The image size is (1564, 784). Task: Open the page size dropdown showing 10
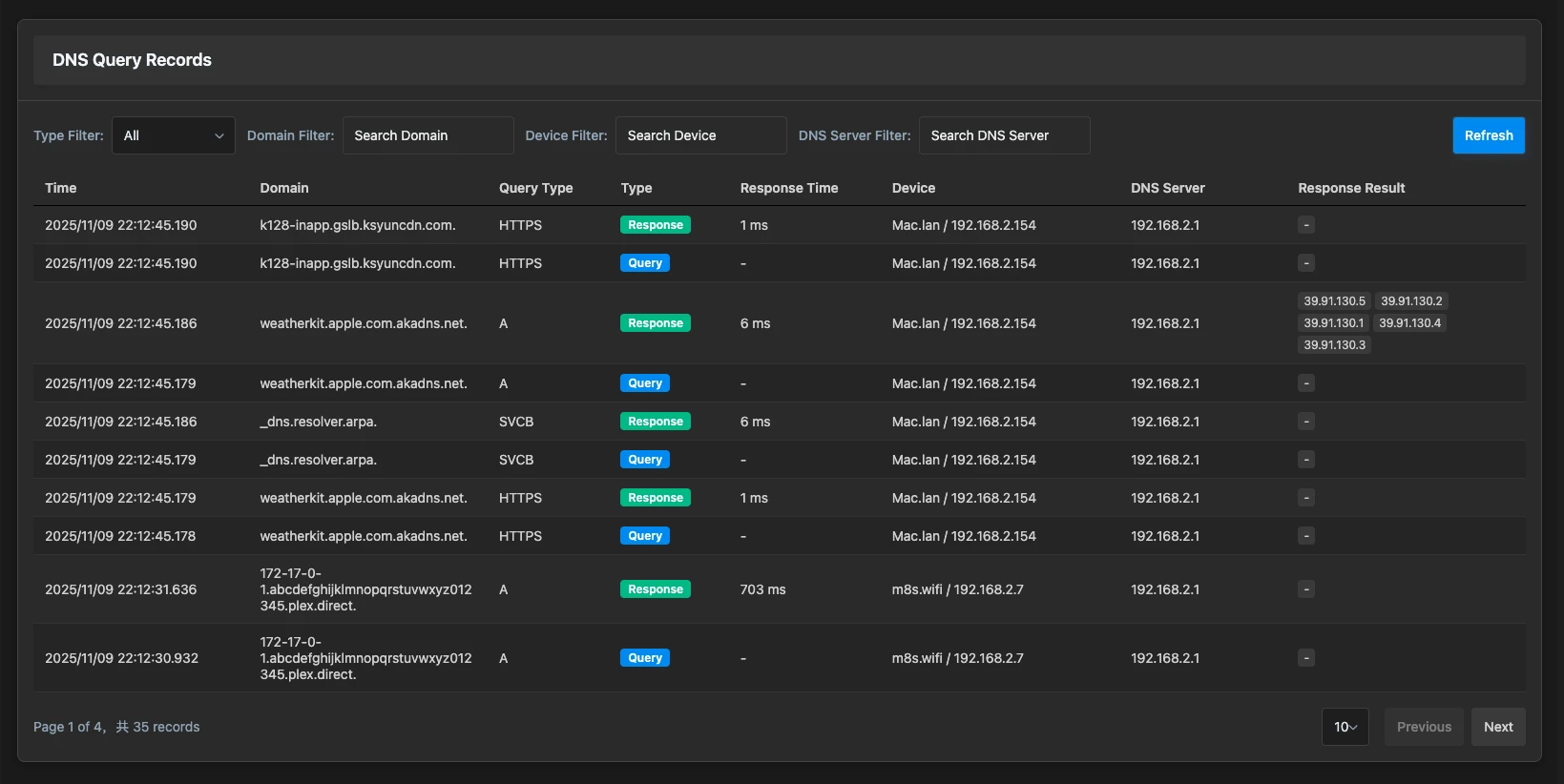(1345, 727)
